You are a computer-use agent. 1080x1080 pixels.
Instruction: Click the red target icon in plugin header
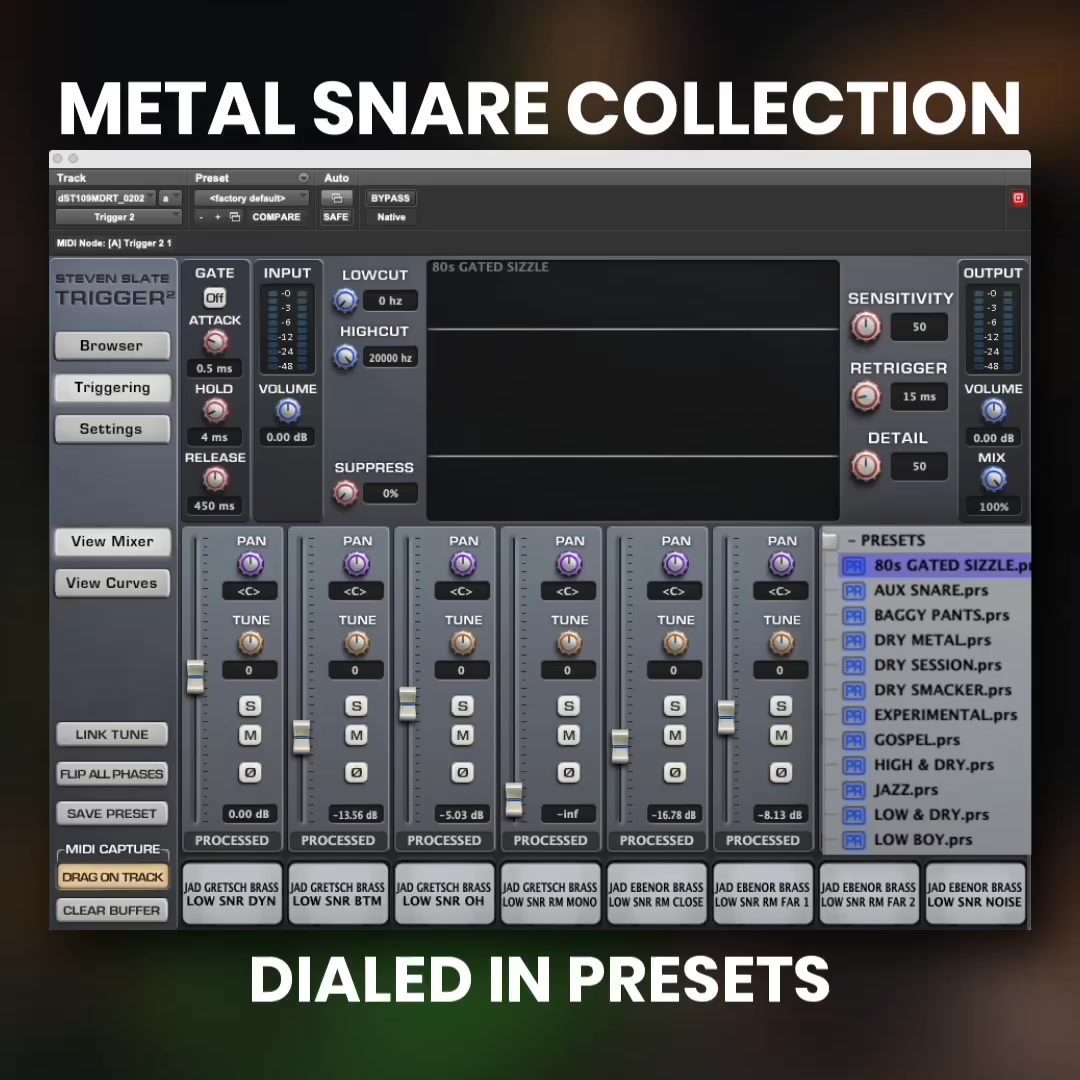(1018, 198)
